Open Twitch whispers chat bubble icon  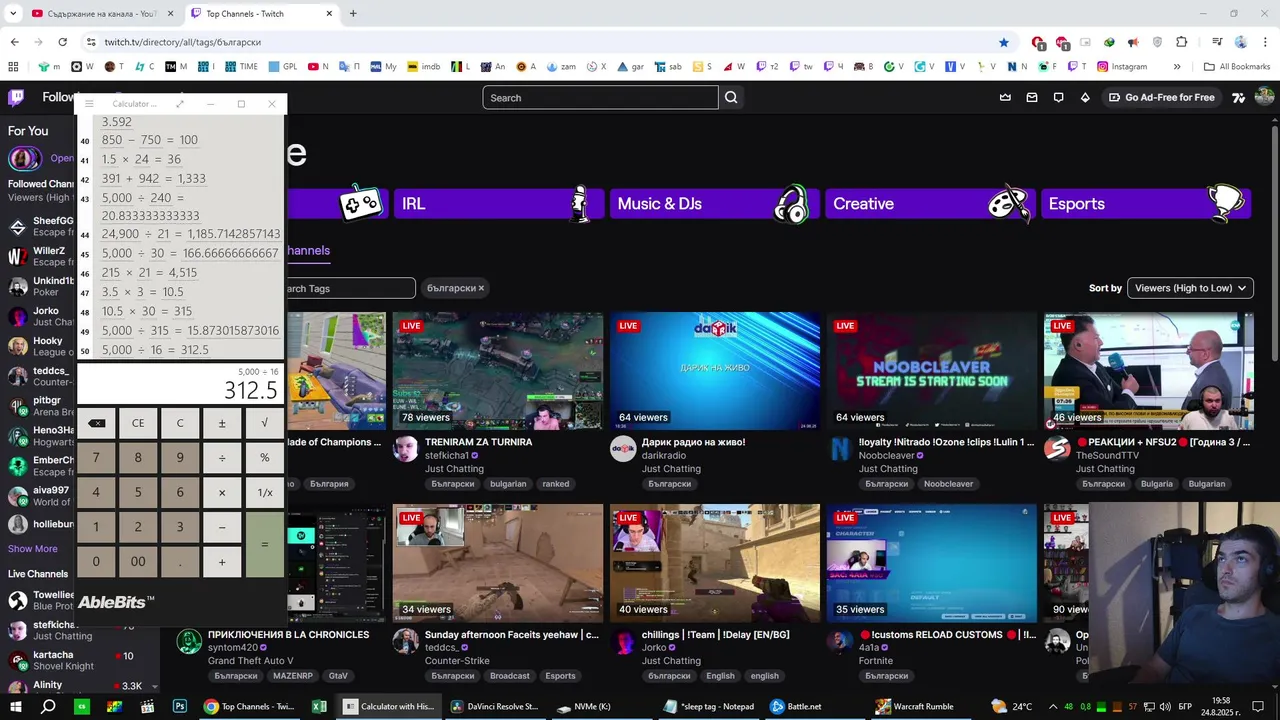tap(1059, 97)
